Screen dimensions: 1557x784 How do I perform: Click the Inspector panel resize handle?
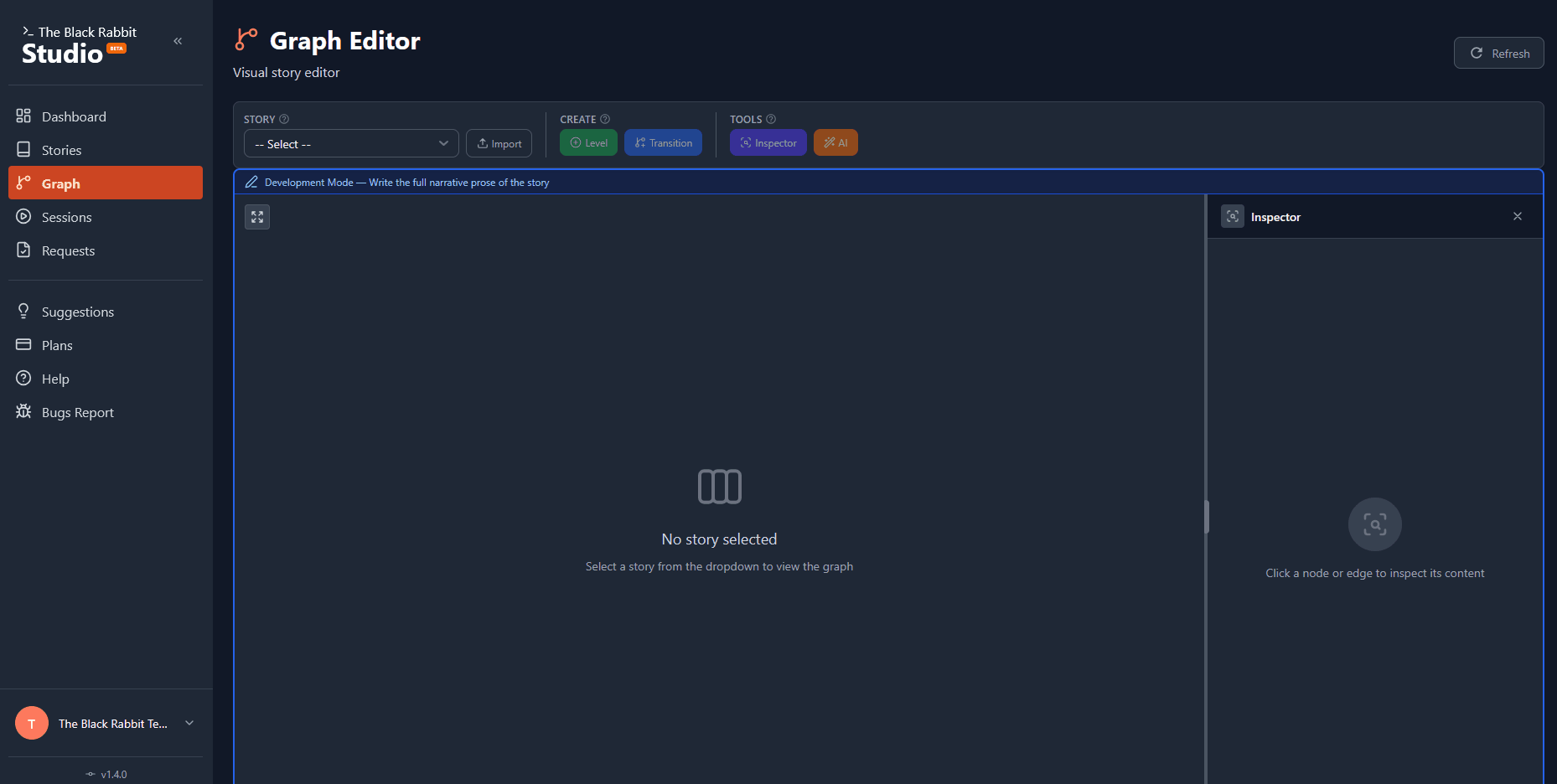tap(1207, 517)
